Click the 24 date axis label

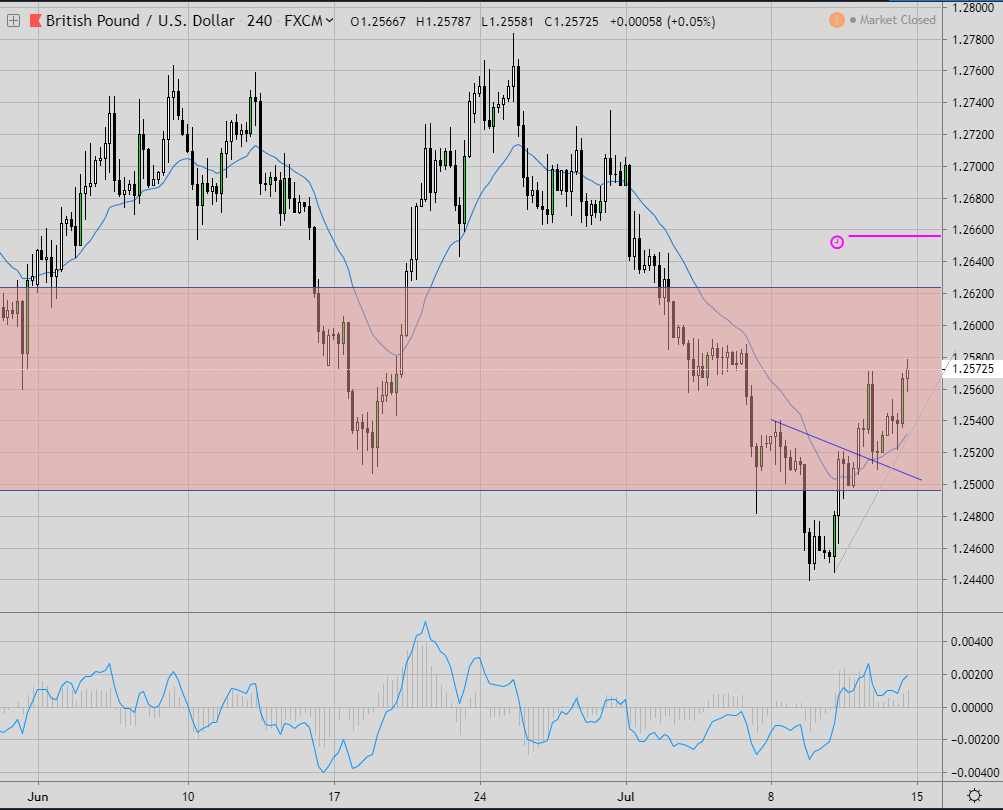(480, 797)
